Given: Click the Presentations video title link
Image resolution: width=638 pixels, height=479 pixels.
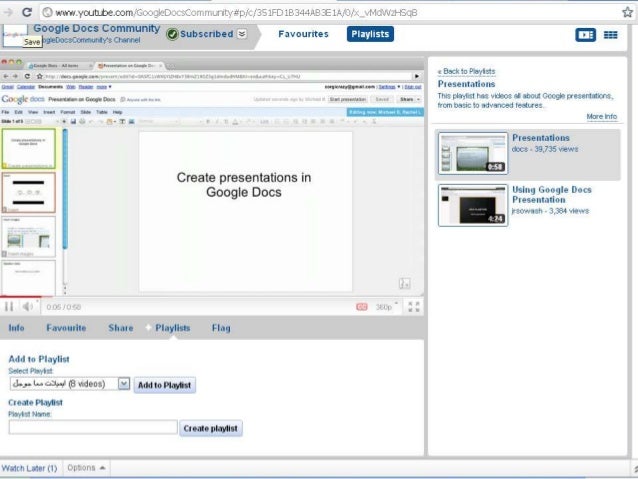Looking at the screenshot, I should tap(540, 138).
